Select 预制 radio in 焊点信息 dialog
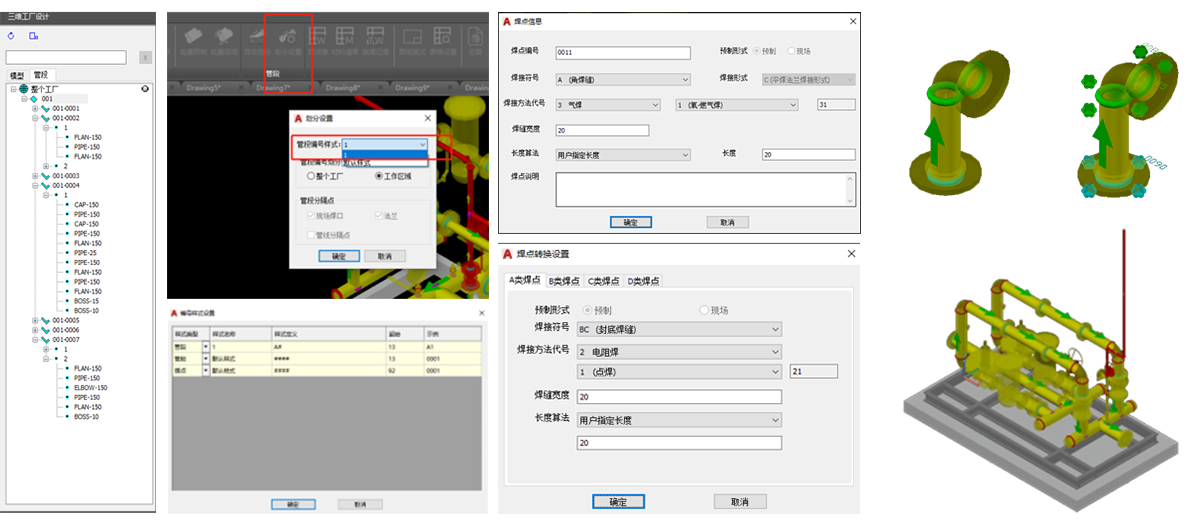 756,50
